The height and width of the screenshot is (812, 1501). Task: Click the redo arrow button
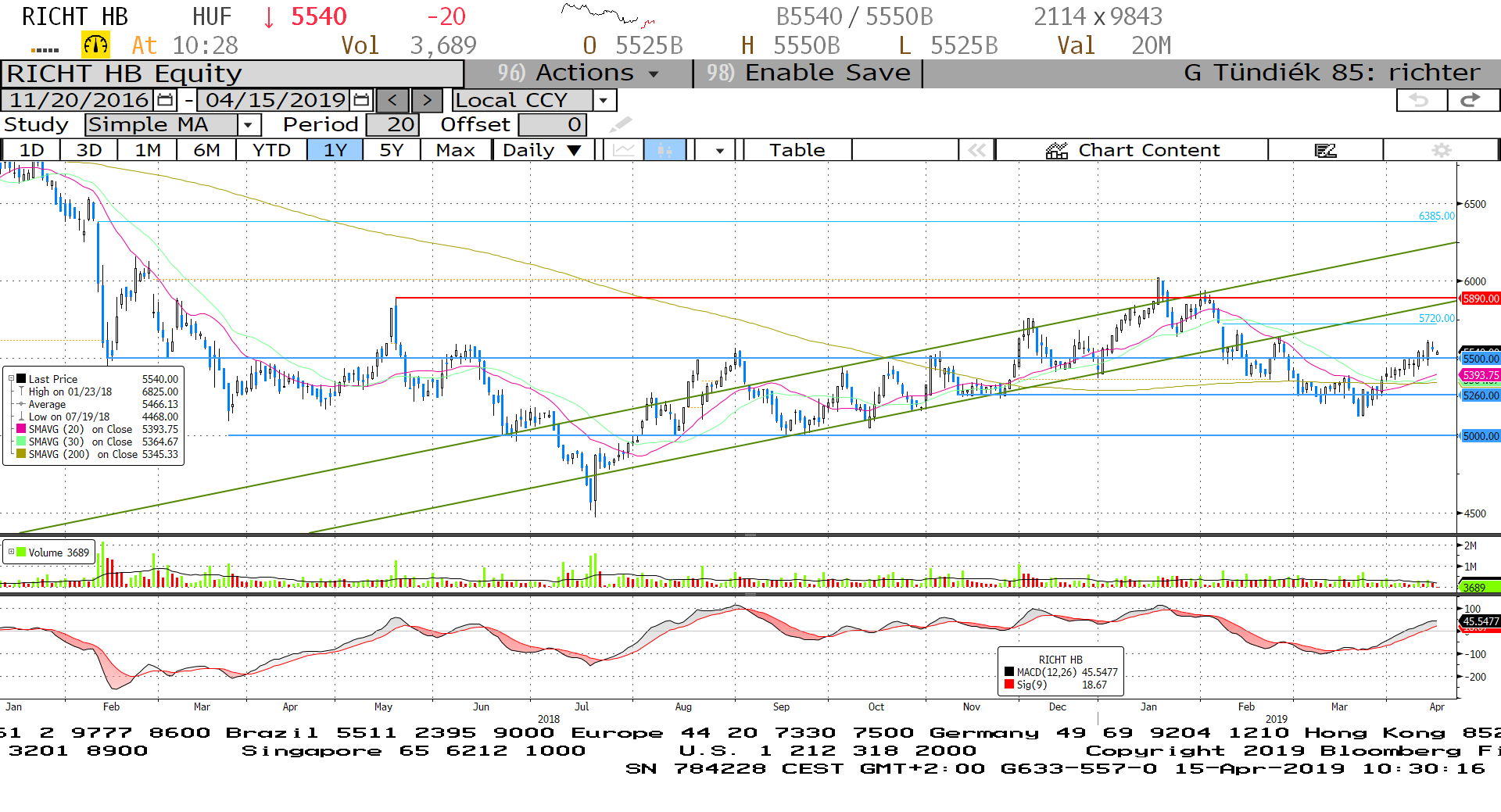click(x=1473, y=100)
